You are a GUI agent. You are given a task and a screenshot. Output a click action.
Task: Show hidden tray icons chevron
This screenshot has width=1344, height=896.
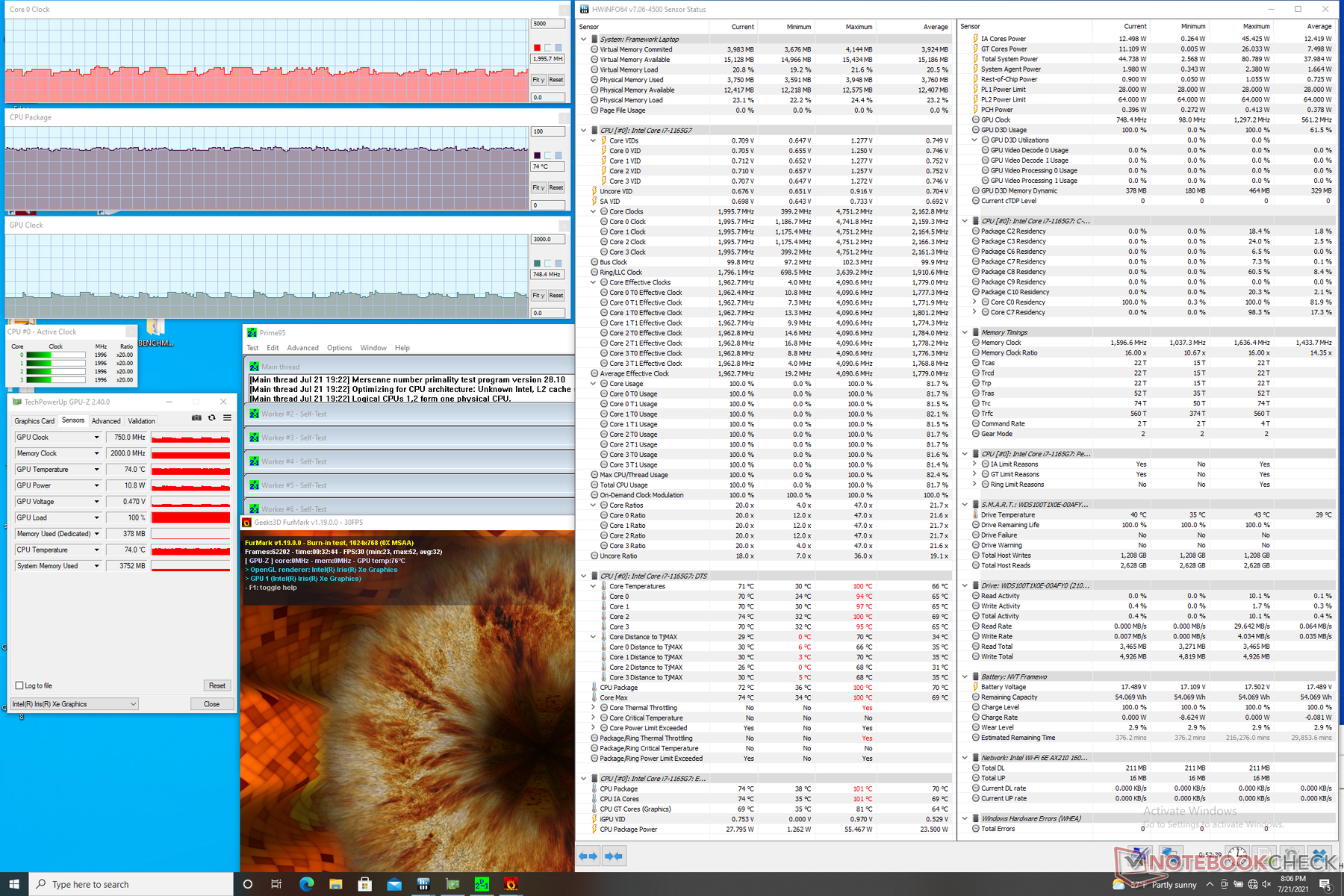point(1210,884)
